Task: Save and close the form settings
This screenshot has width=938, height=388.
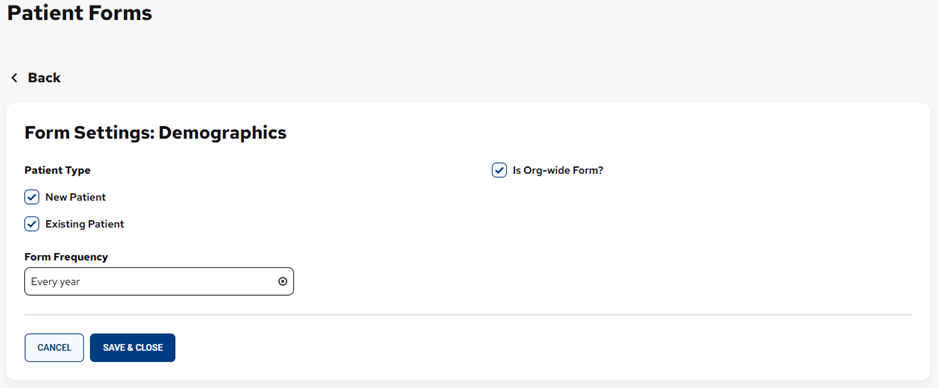Action: coord(133,347)
